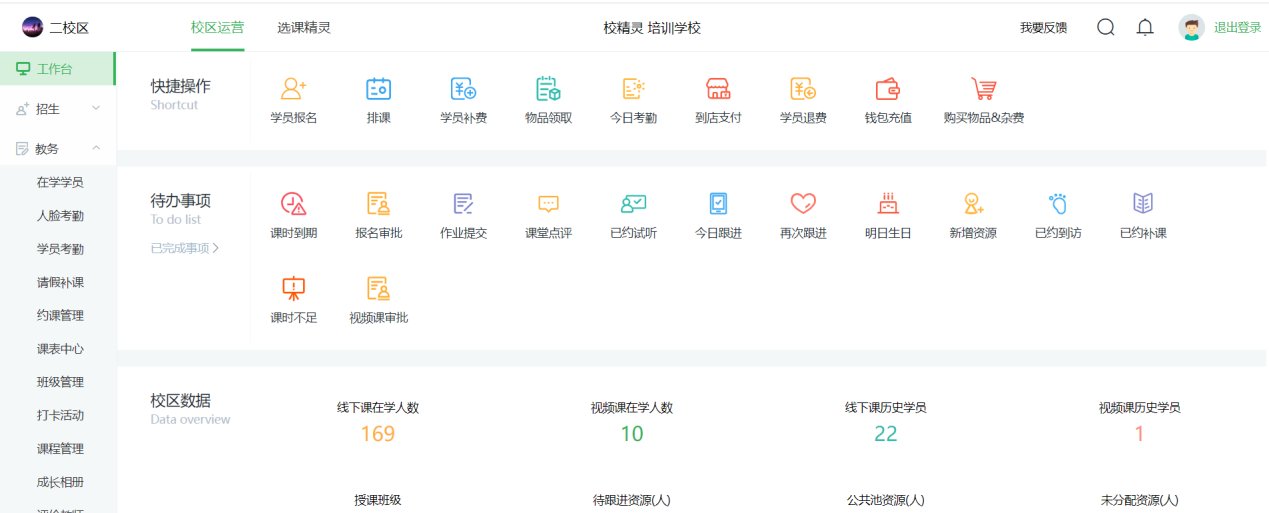Image resolution: width=1269 pixels, height=513 pixels.
Task: Click the 视频课历史学员 value 1
Action: click(1139, 434)
